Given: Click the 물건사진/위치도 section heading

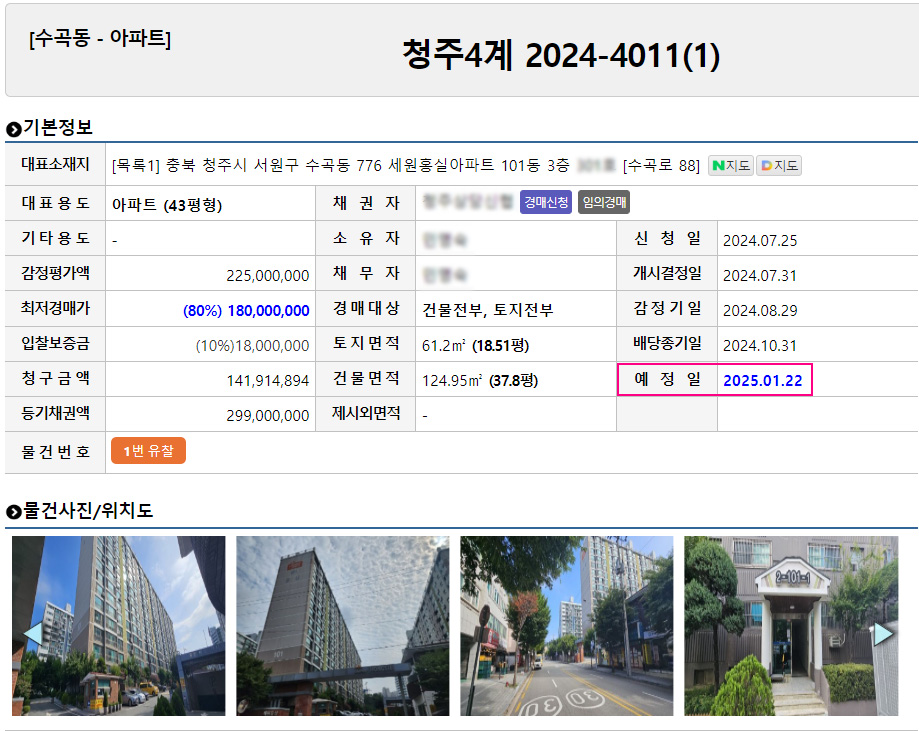Looking at the screenshot, I should pyautogui.click(x=88, y=511).
